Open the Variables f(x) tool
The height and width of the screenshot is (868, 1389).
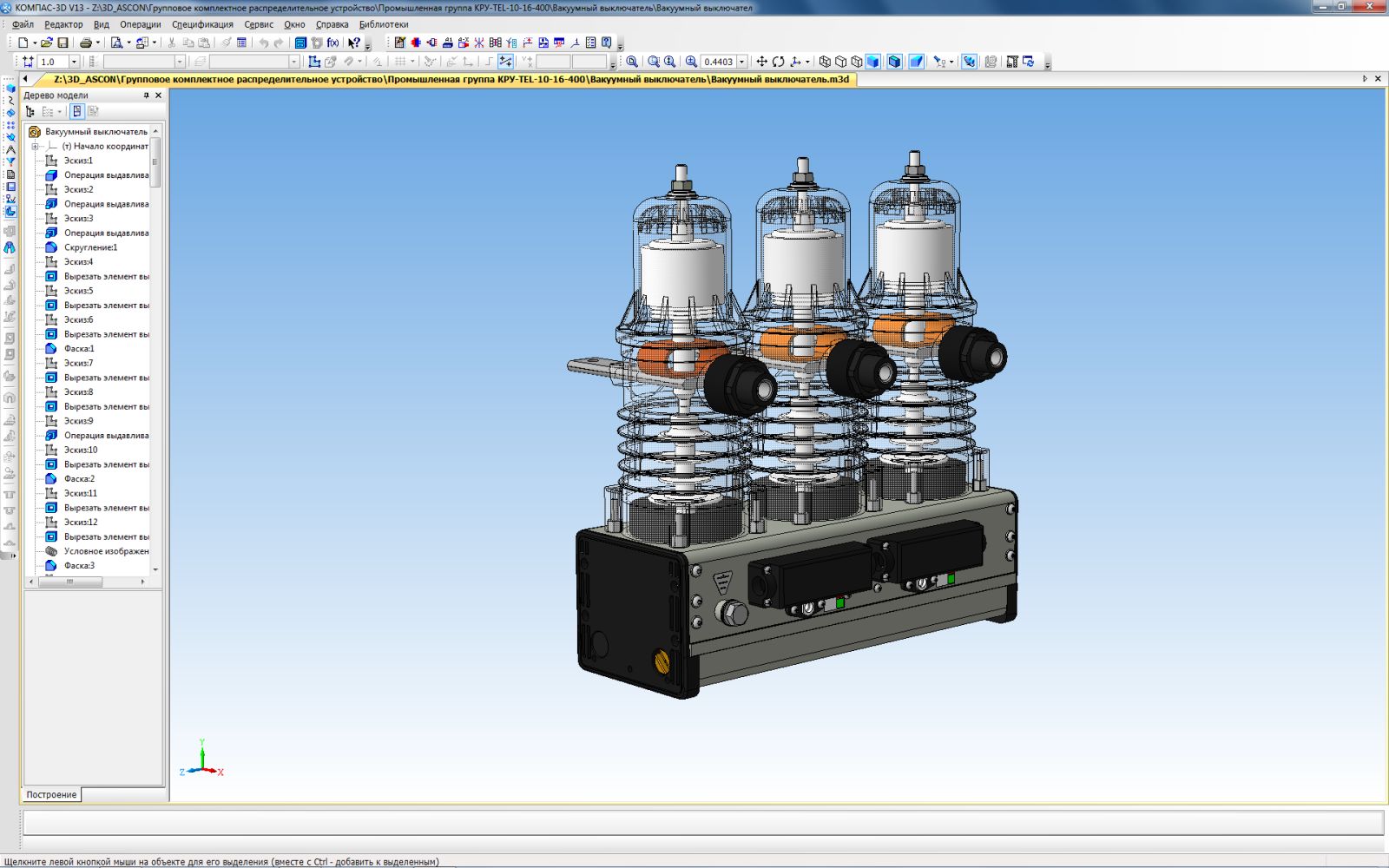(x=332, y=43)
